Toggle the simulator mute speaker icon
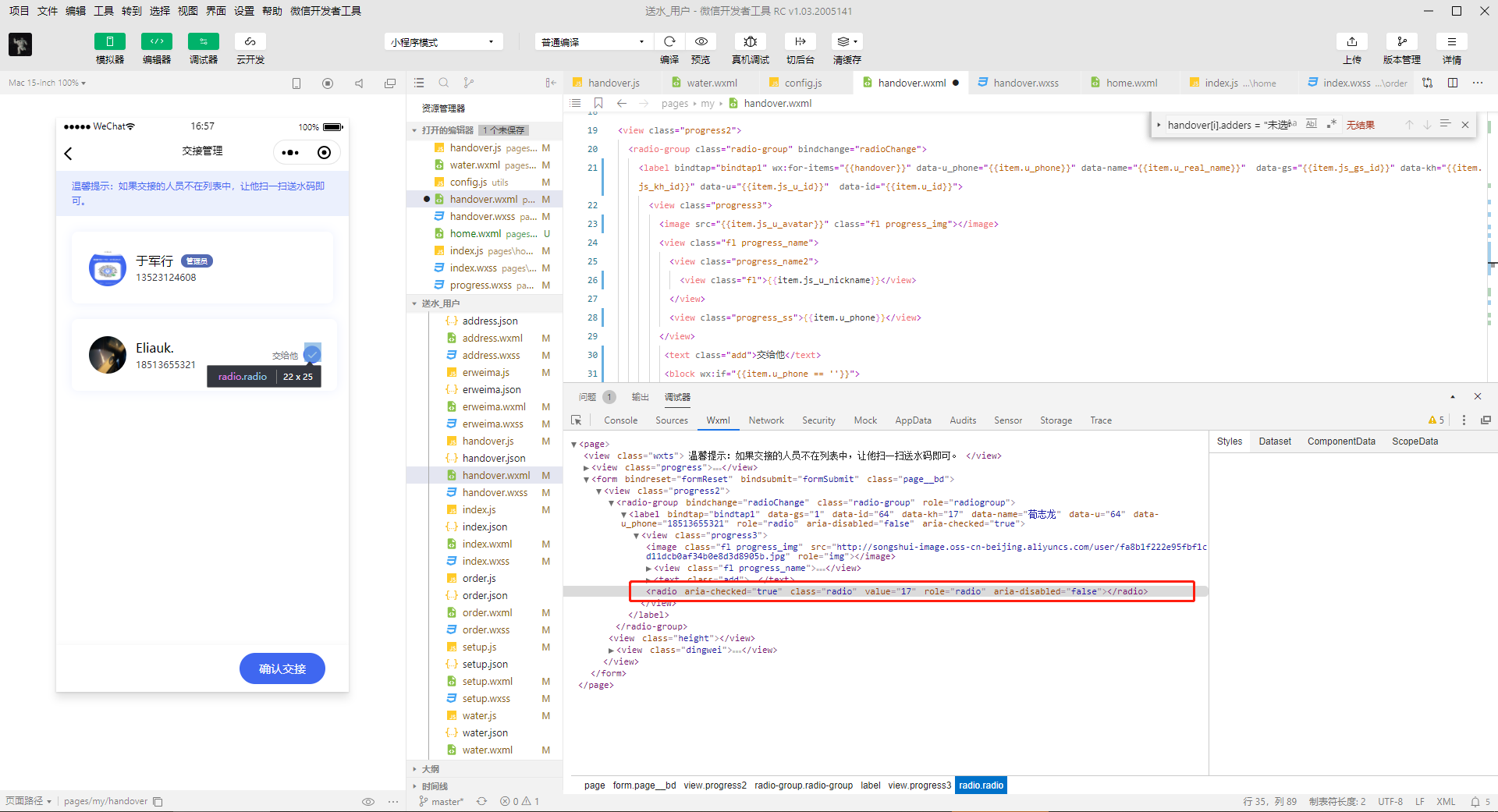The height and width of the screenshot is (812, 1498). tap(359, 83)
